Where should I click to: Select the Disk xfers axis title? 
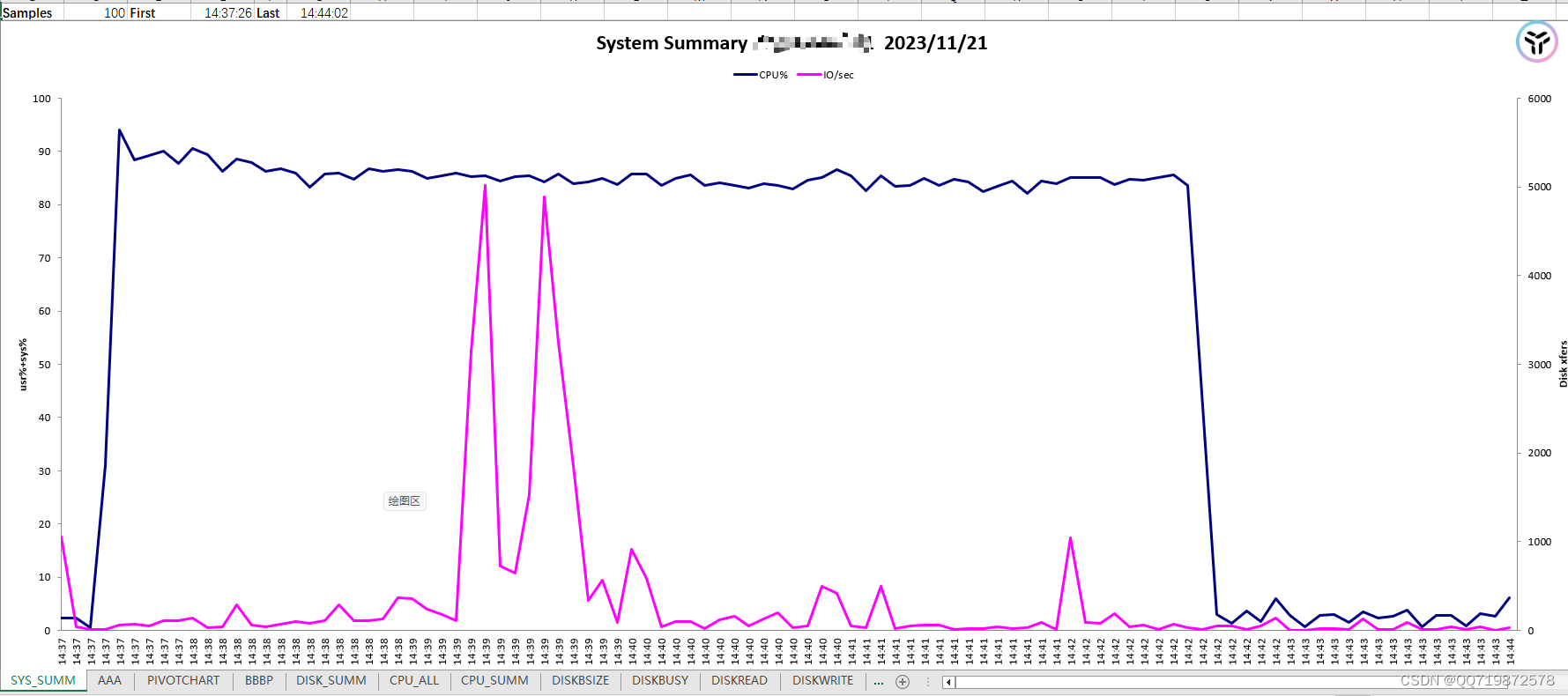pyautogui.click(x=1563, y=364)
